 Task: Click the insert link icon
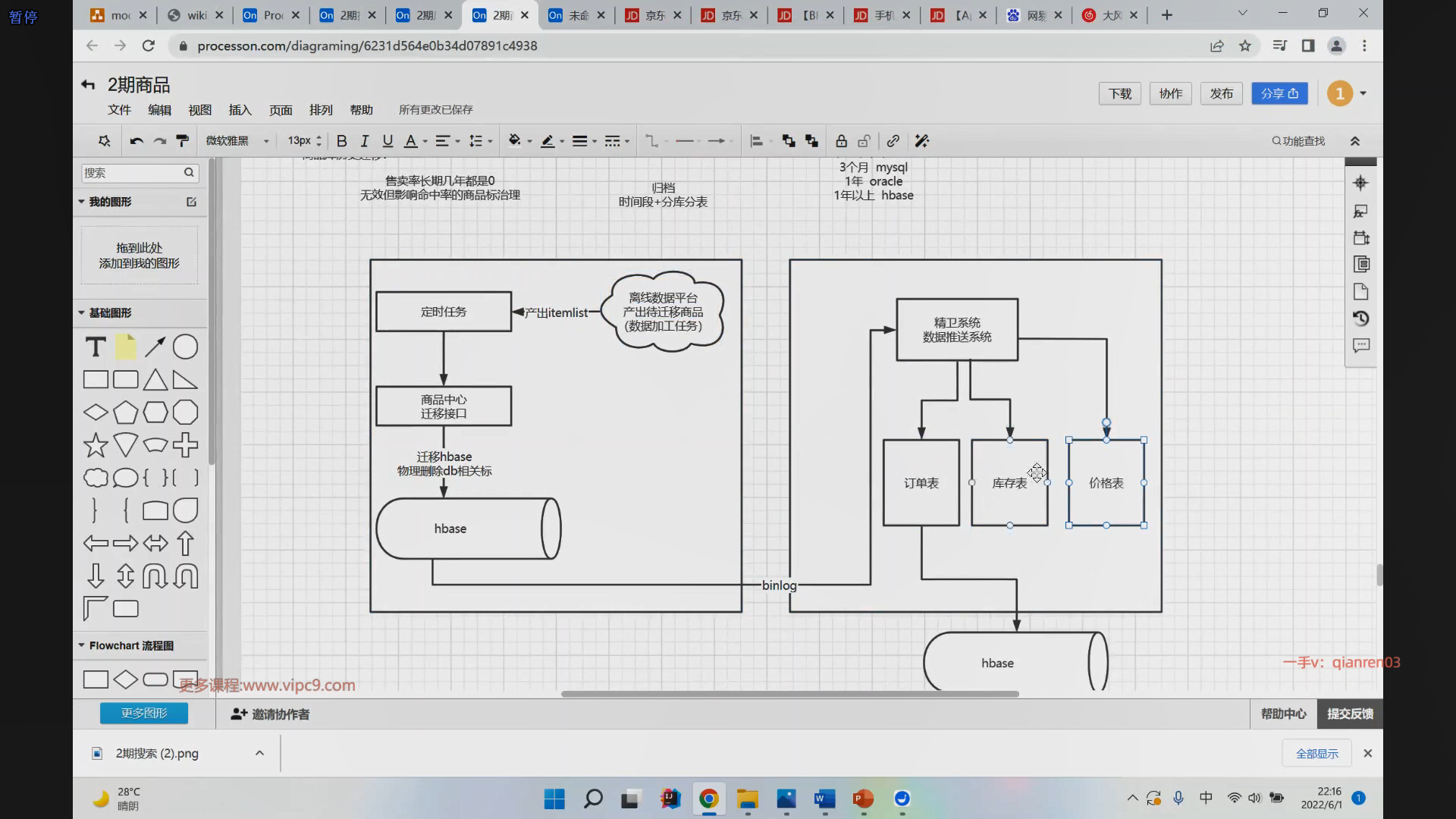[893, 141]
